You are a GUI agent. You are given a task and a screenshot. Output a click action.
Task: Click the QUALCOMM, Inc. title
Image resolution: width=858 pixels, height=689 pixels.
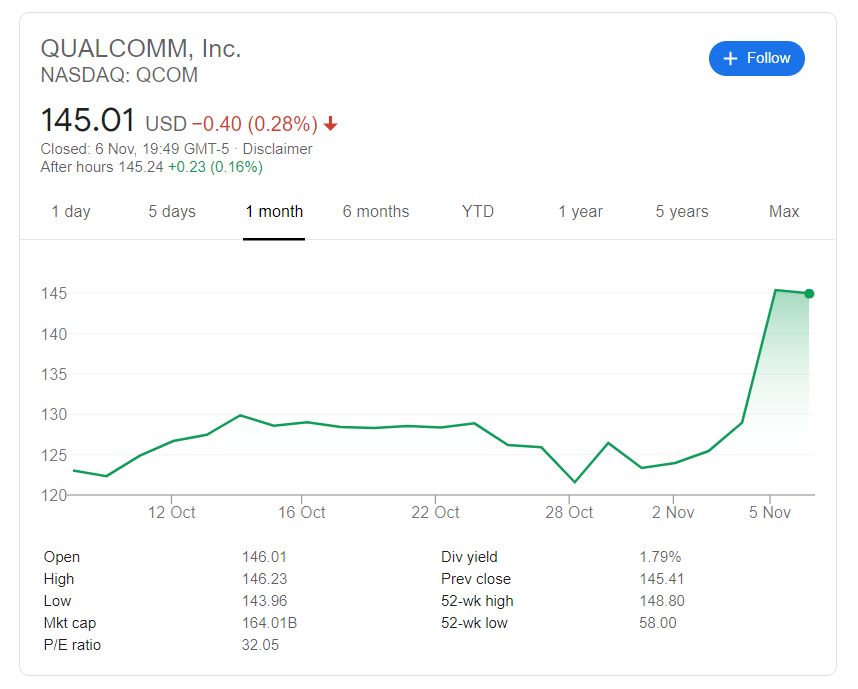click(x=140, y=48)
